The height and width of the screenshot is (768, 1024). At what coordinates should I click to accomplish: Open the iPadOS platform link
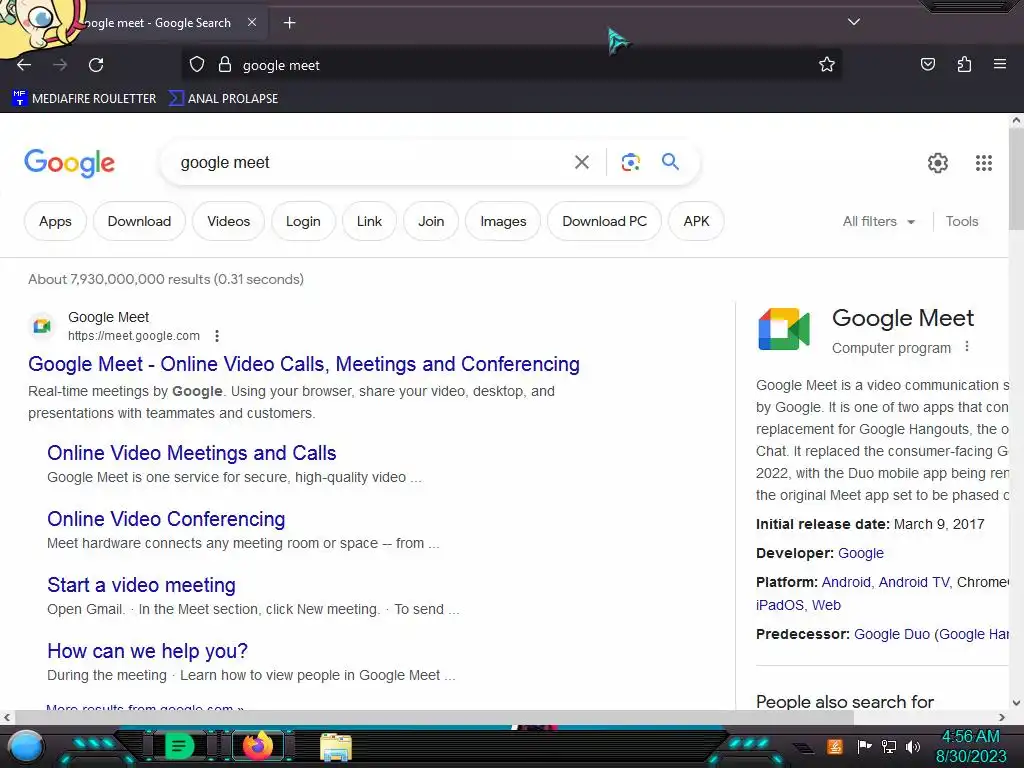[x=780, y=605]
